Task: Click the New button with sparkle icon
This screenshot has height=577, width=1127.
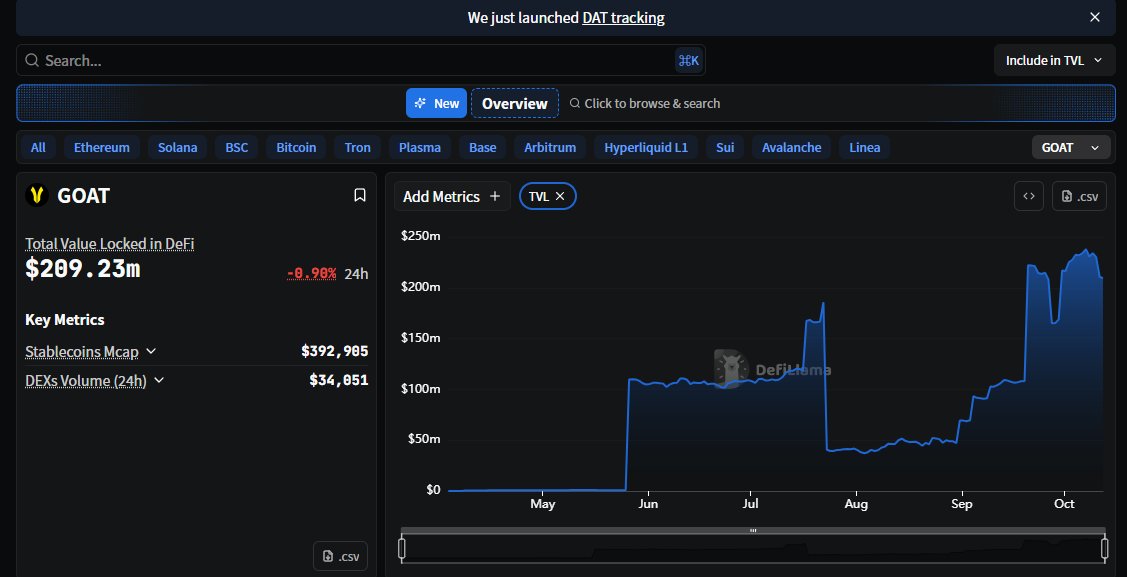Action: (x=436, y=103)
